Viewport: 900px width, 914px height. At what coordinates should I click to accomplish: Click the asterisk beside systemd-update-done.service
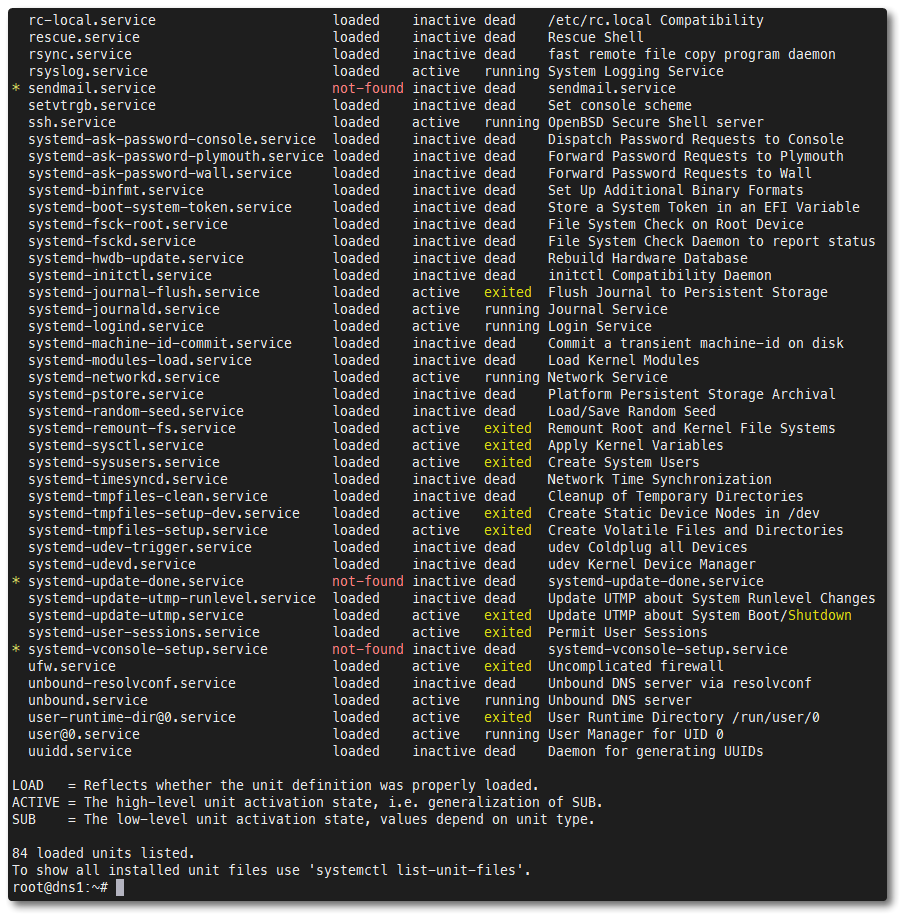pos(16,582)
